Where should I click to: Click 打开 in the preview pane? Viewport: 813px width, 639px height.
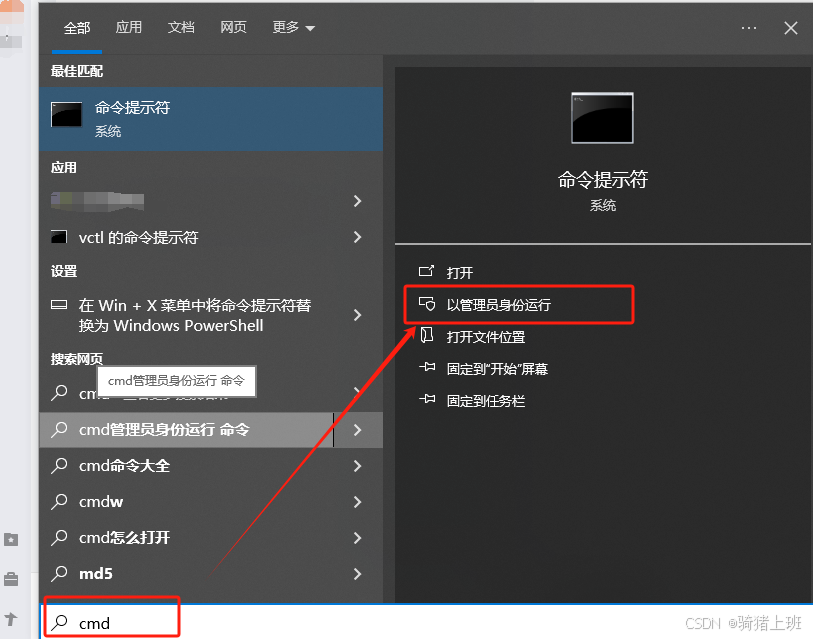click(460, 273)
